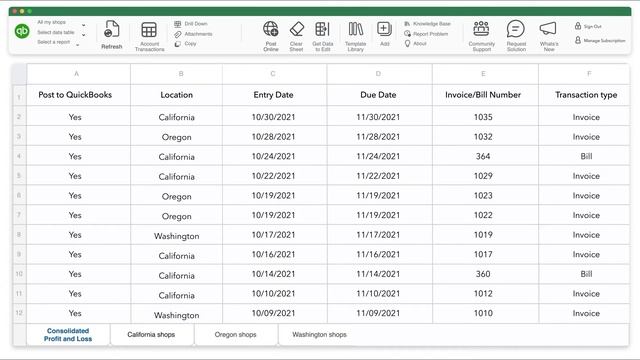640x360 pixels.
Task: Click bill number 364 cell
Action: pyautogui.click(x=485, y=156)
